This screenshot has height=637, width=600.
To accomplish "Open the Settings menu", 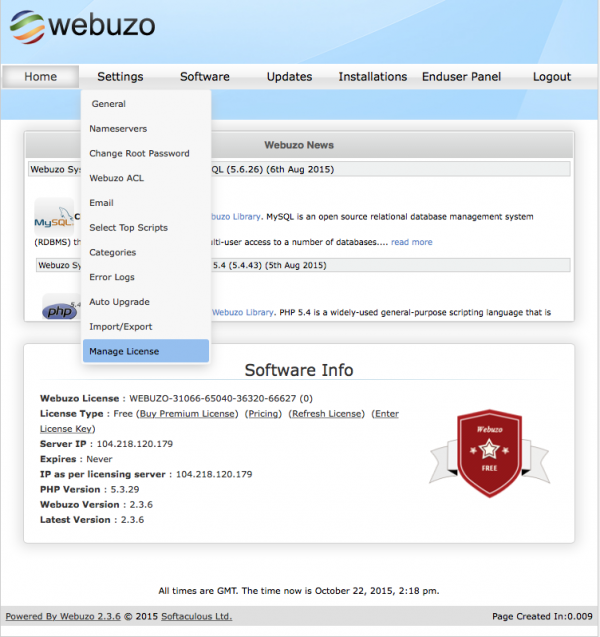I will 120,77.
